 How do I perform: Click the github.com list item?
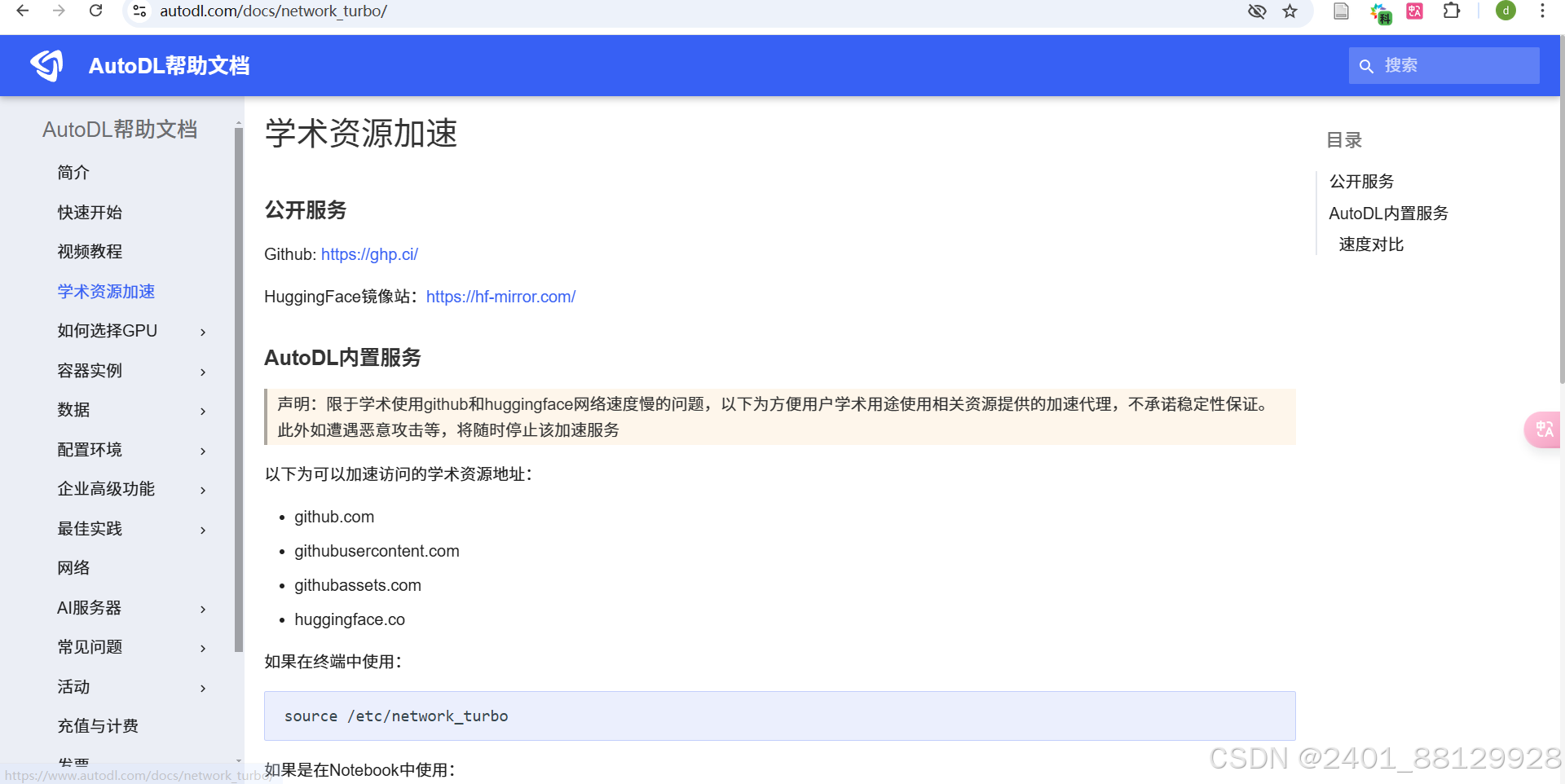[x=334, y=517]
